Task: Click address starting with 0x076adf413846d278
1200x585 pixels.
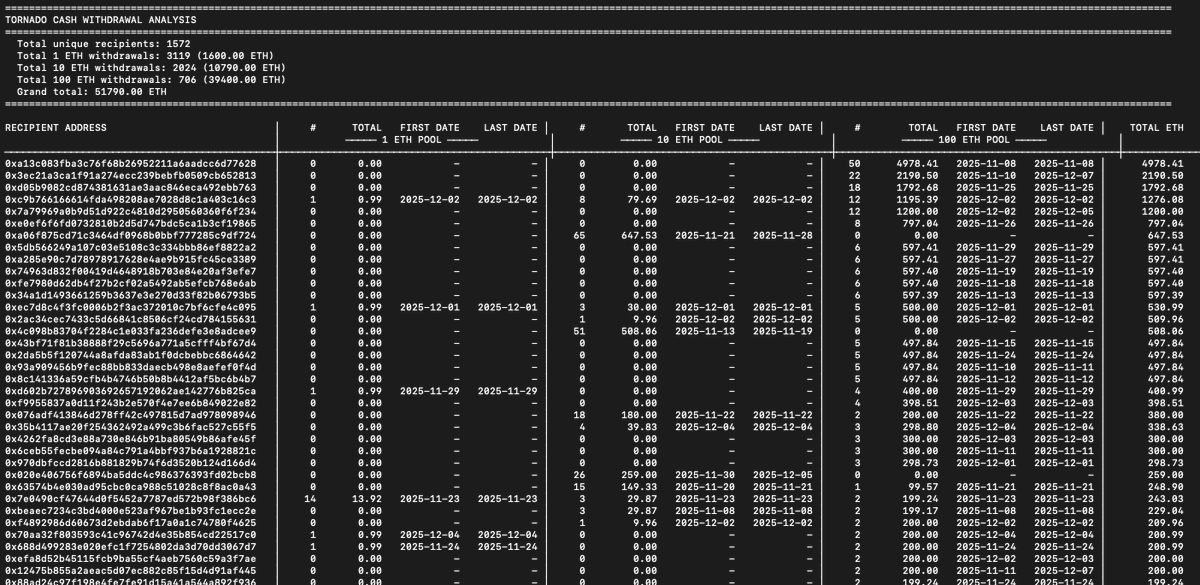Action: [x=131, y=416]
